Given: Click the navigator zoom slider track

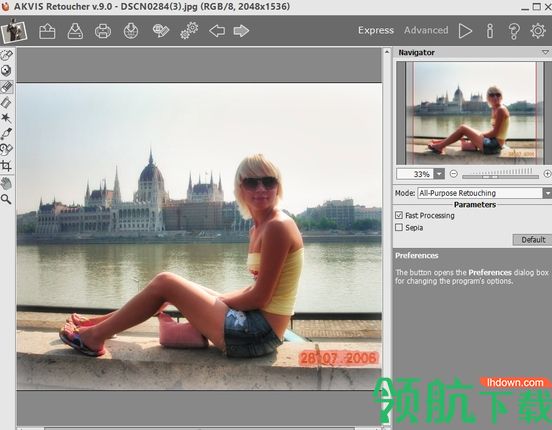Looking at the screenshot, I should click(500, 176).
